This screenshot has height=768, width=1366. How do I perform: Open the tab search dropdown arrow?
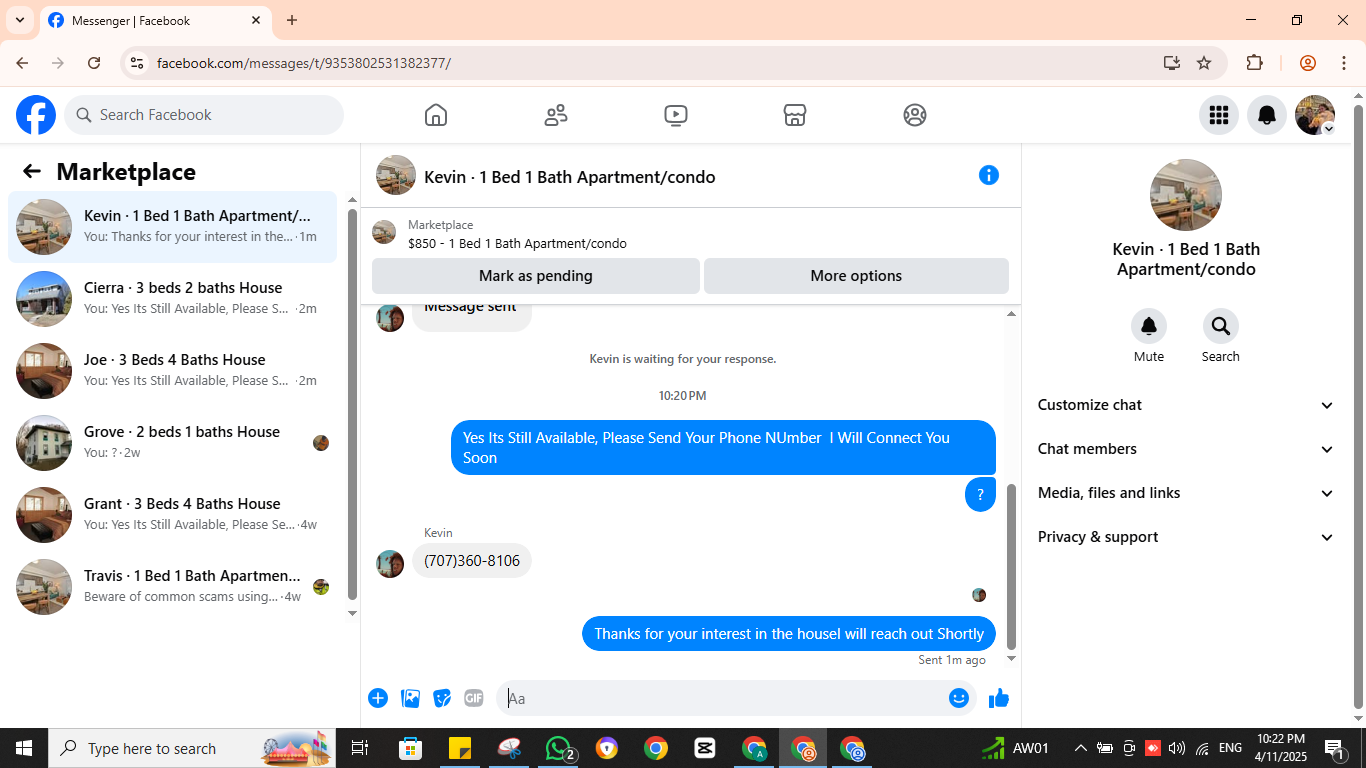[19, 20]
